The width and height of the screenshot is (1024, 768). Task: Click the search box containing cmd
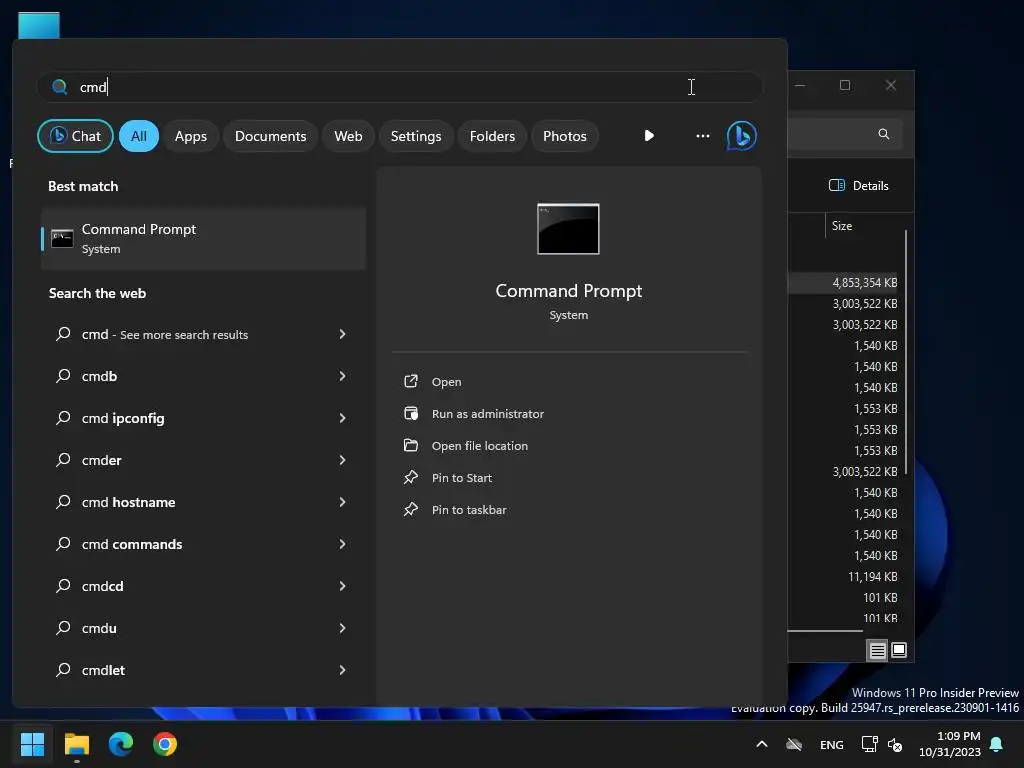400,87
